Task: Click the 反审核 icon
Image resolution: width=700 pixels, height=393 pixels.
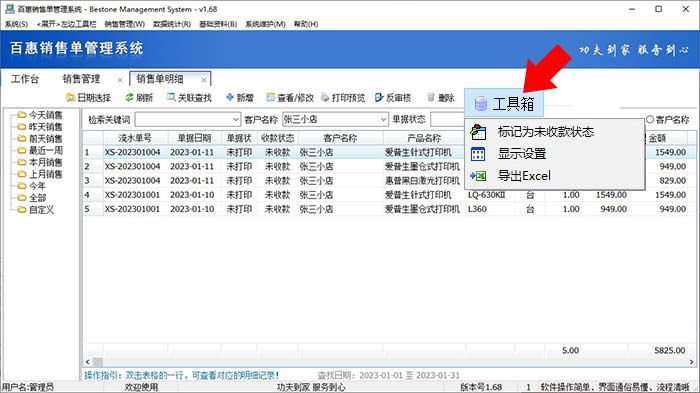Action: click(x=379, y=97)
